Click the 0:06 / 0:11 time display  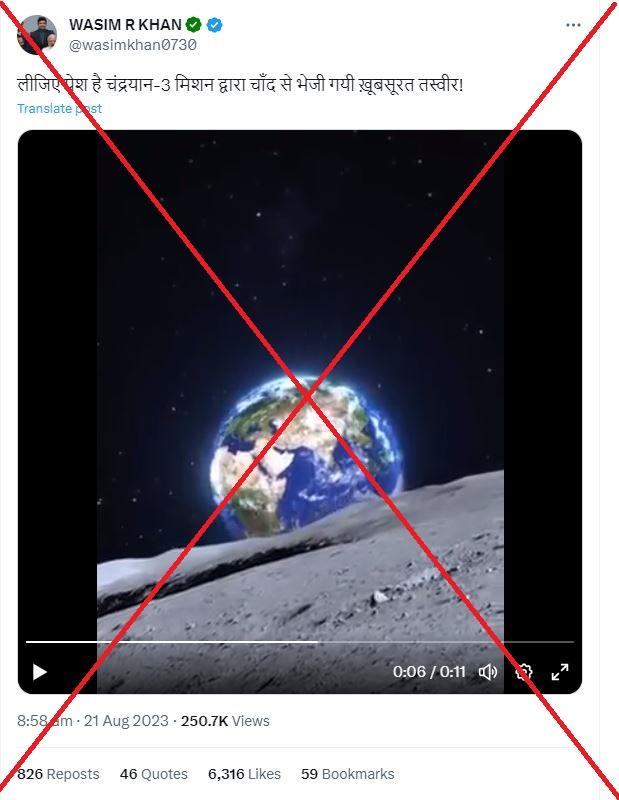429,671
